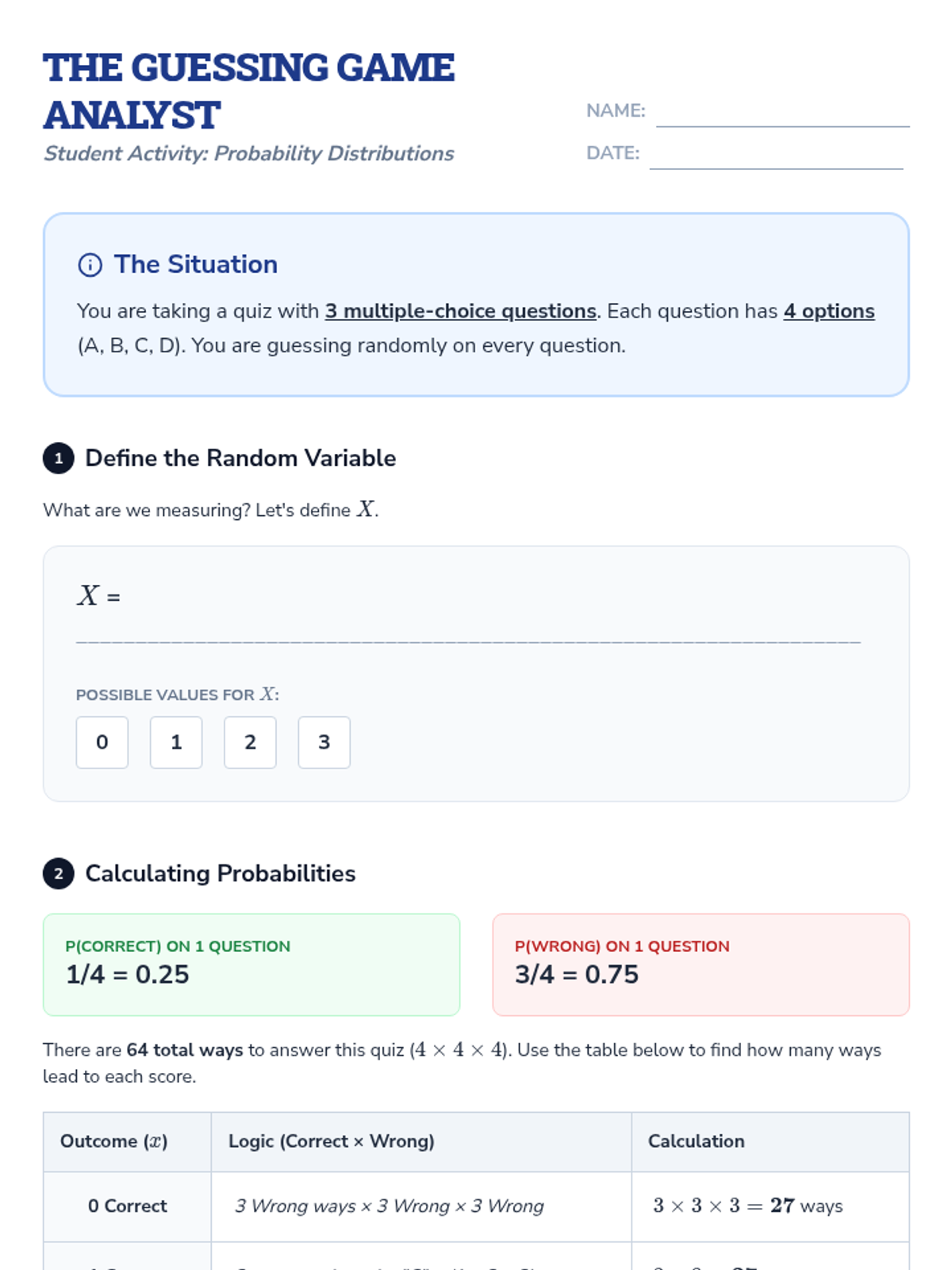
Task: Click the P(WRONG) on 1 question card
Action: 701,964
